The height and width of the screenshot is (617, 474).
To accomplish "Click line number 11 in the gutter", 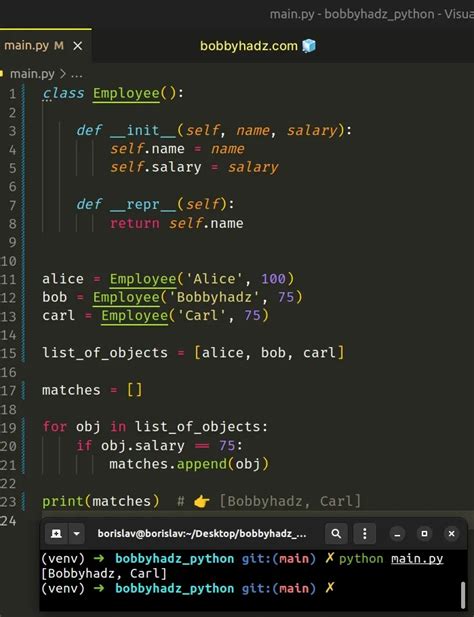I will tap(9, 279).
